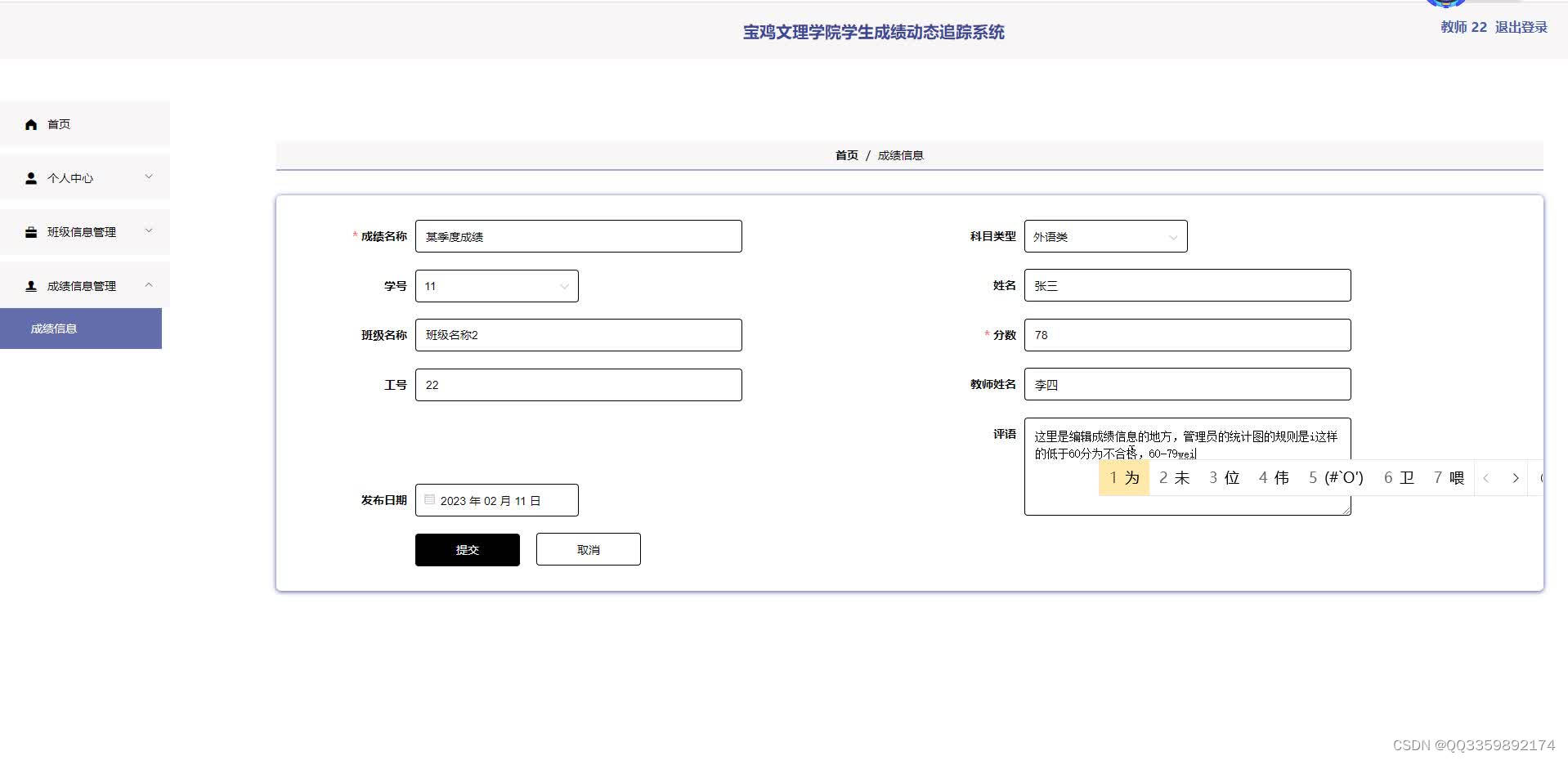Click the 提交 submit button

(x=468, y=550)
